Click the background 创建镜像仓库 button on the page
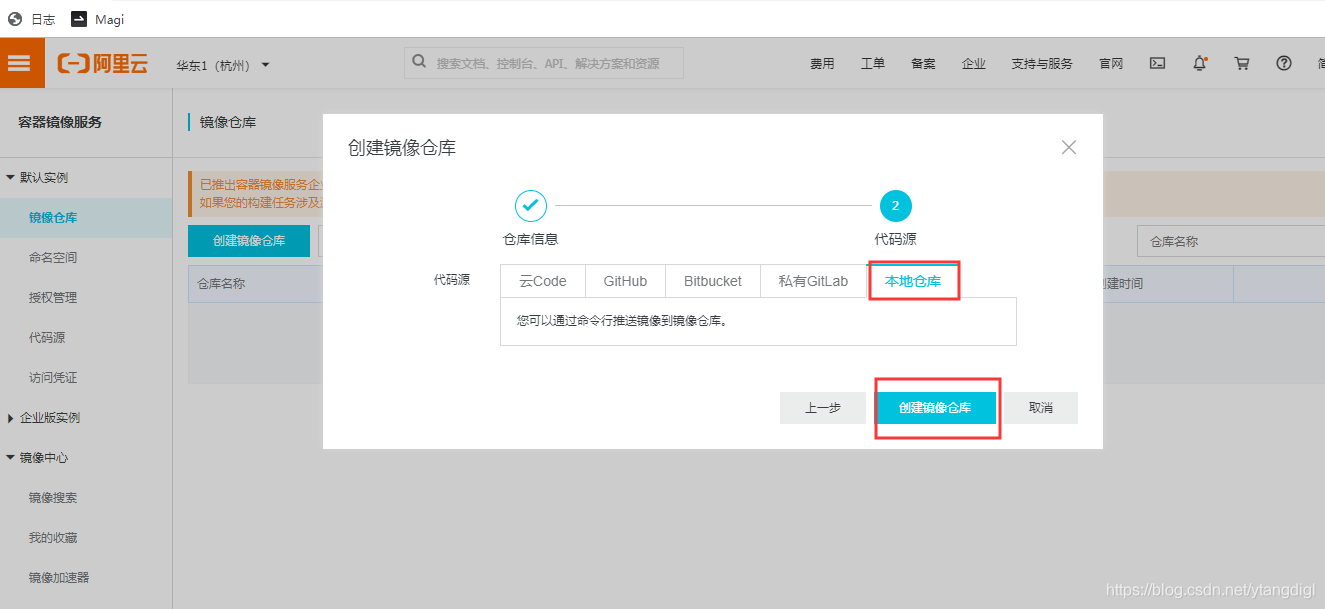 (249, 241)
